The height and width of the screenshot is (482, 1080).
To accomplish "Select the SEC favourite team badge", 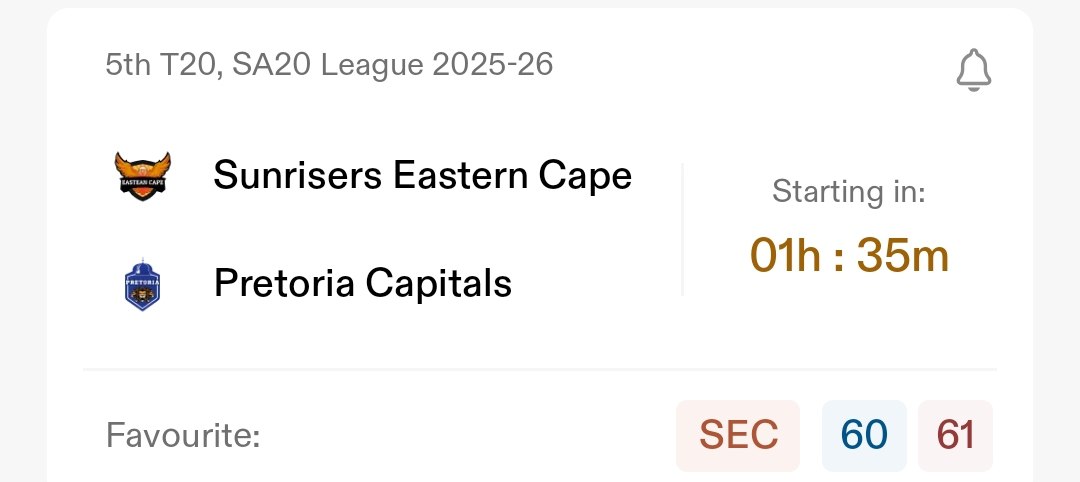I will (738, 435).
